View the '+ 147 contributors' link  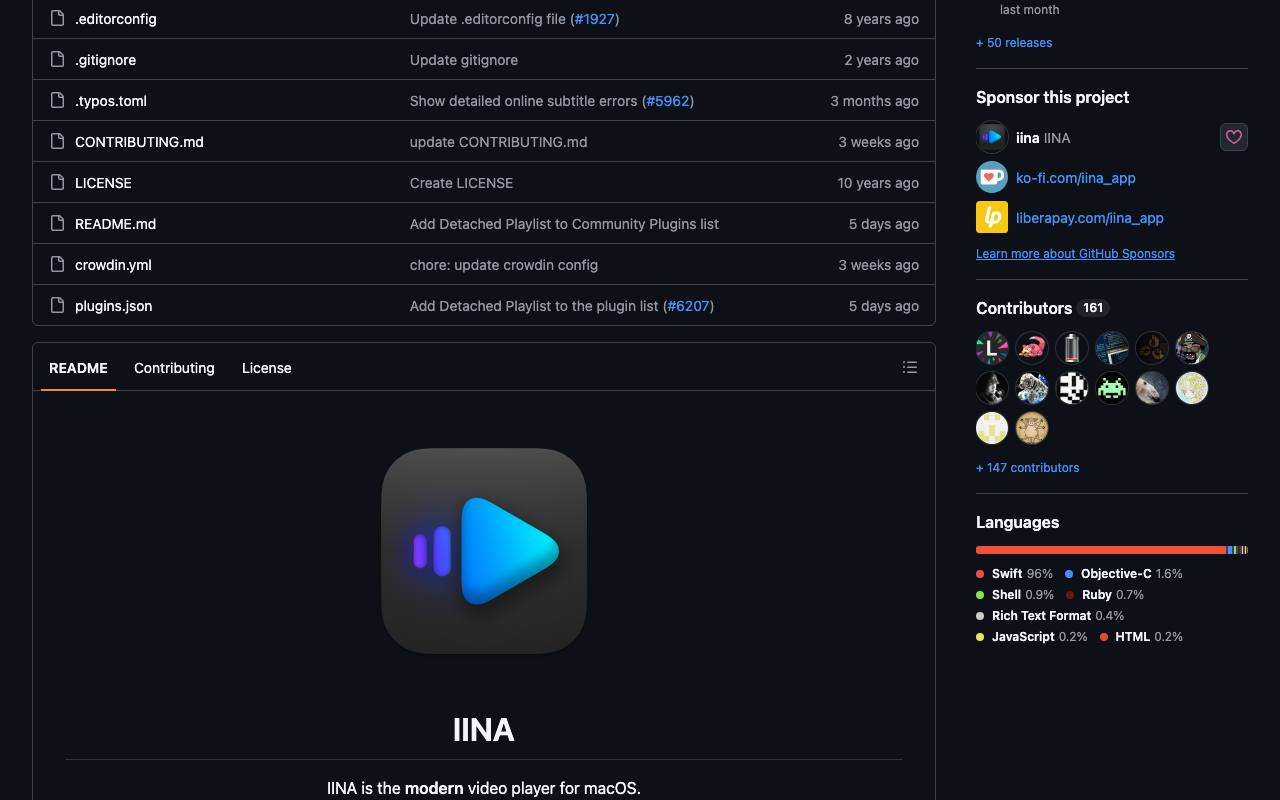[x=1028, y=467]
